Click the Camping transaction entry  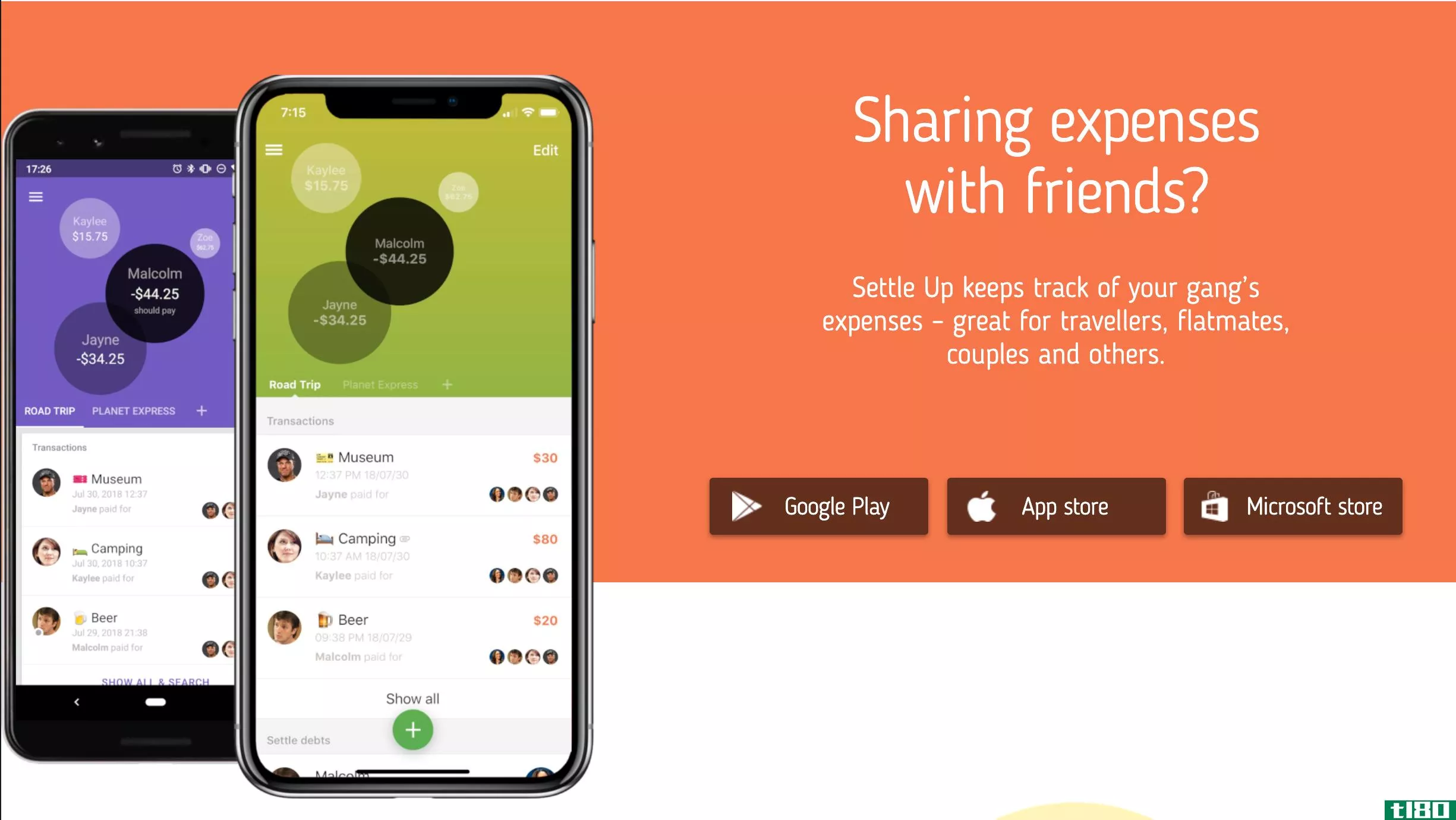(x=412, y=556)
